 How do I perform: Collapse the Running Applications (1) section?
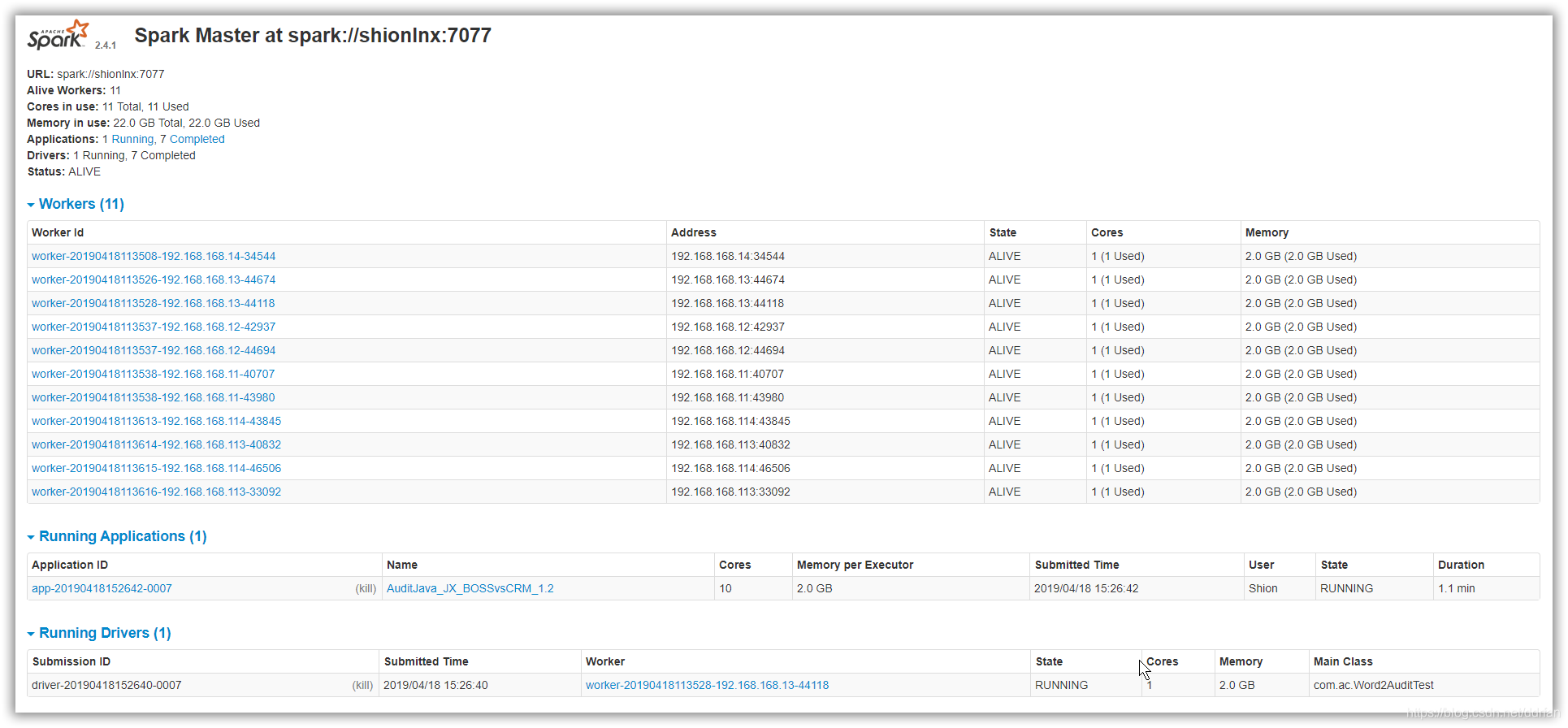click(117, 536)
